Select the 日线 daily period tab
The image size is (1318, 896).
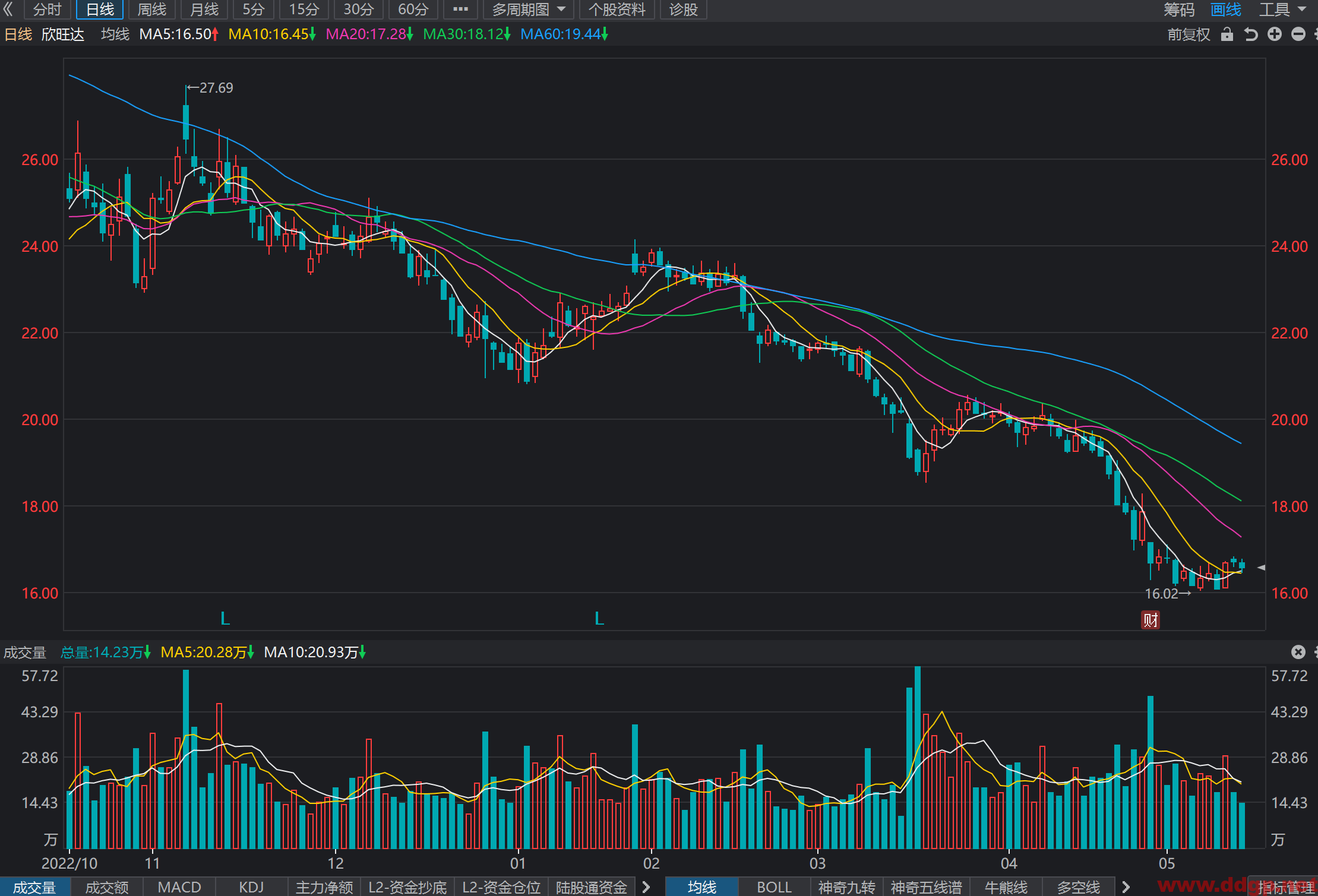[100, 10]
